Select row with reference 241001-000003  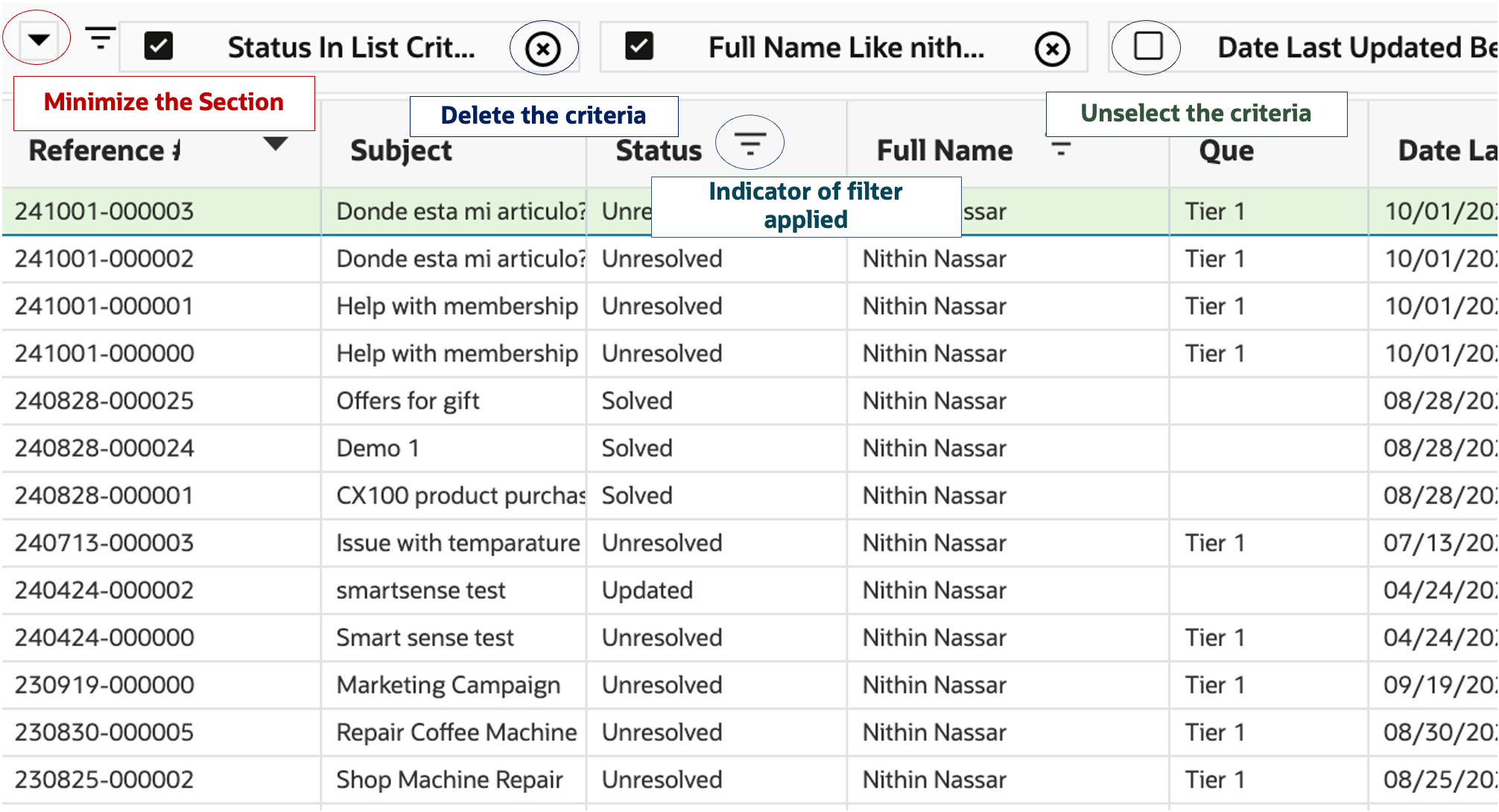pyautogui.click(x=104, y=212)
